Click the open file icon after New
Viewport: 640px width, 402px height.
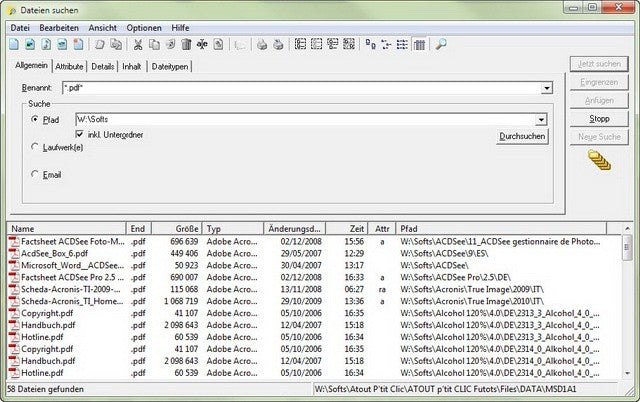100,44
